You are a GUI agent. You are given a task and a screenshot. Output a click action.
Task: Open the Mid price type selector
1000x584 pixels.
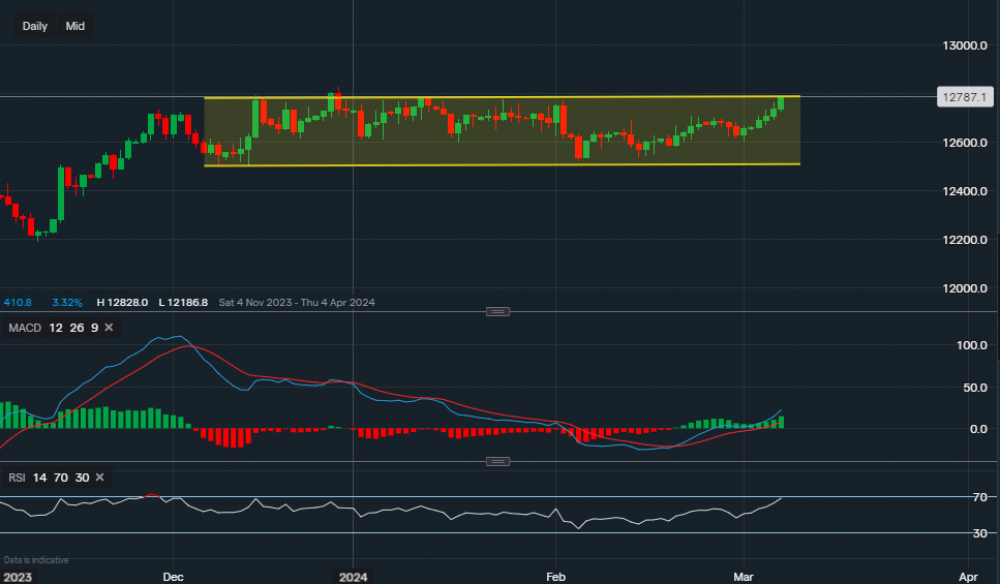(75, 26)
